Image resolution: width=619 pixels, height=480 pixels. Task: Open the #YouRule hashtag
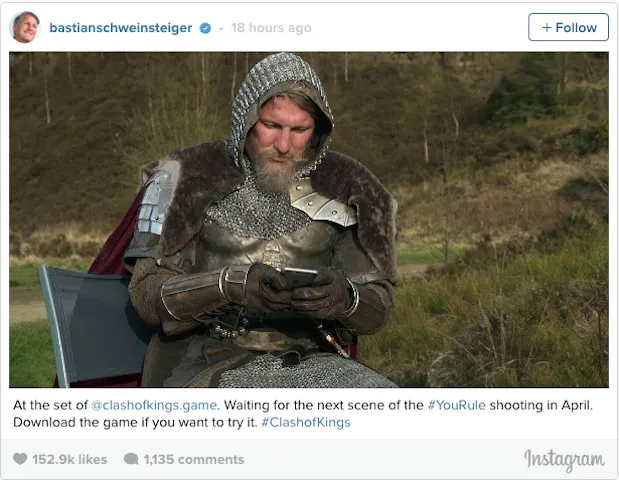pos(457,405)
